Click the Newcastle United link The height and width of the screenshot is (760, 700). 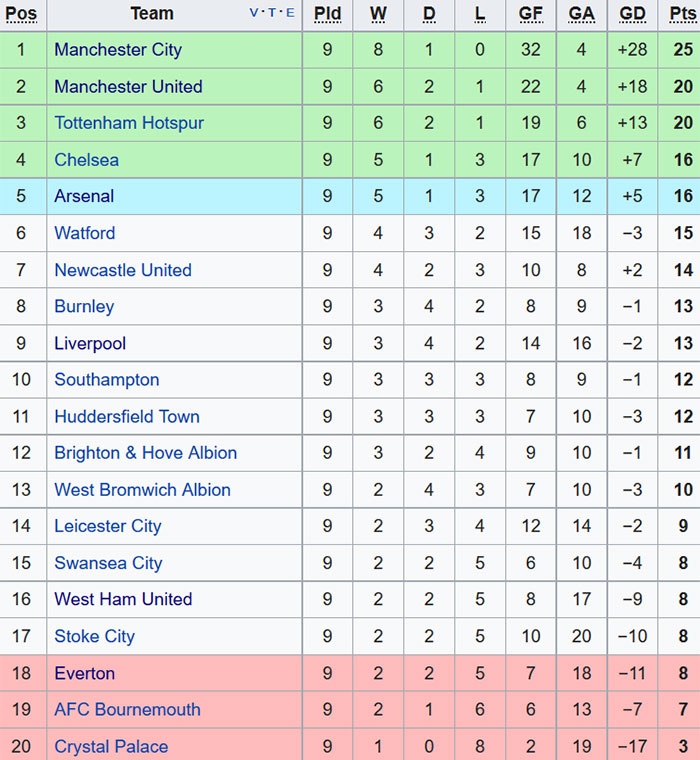pos(123,270)
